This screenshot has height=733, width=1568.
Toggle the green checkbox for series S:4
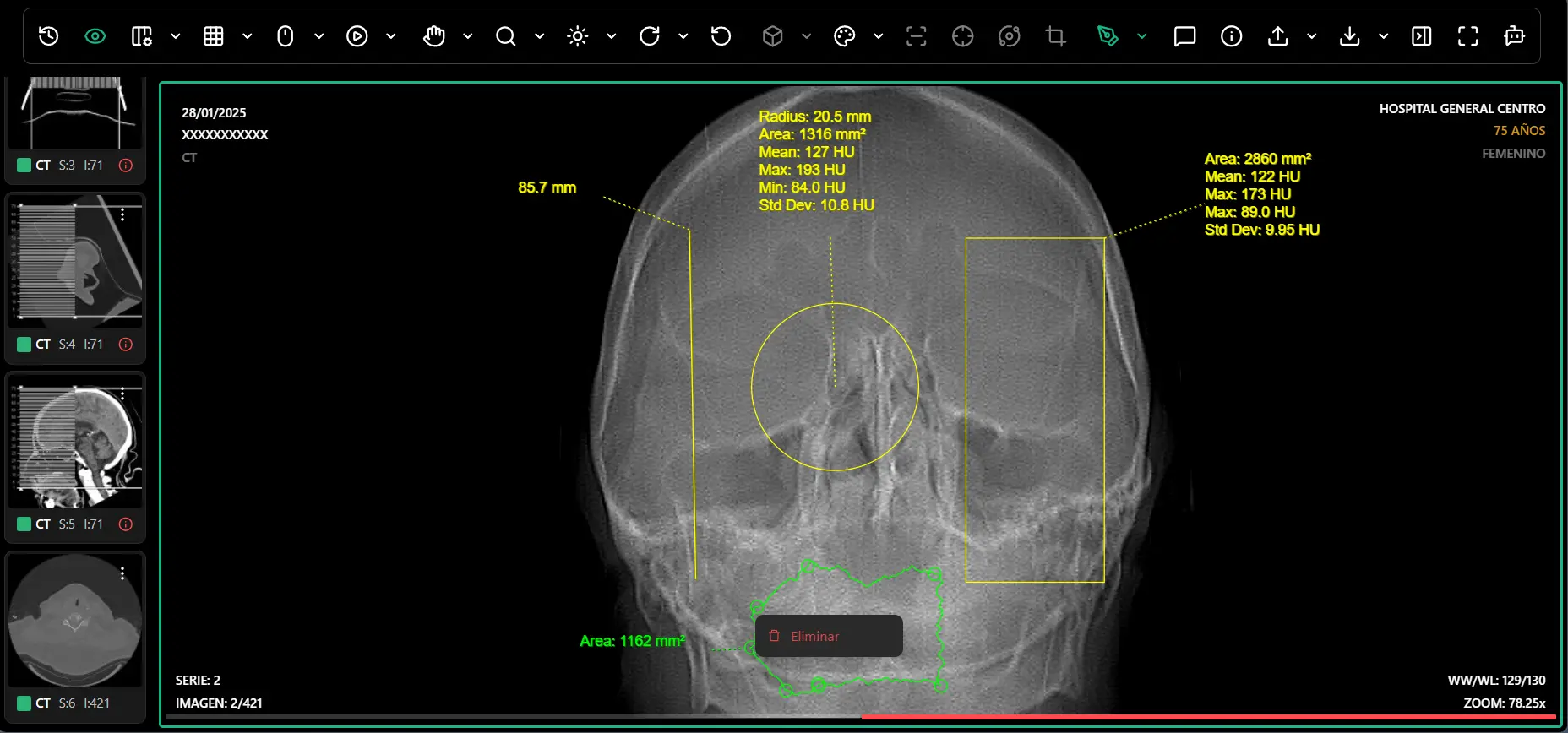pyautogui.click(x=24, y=345)
